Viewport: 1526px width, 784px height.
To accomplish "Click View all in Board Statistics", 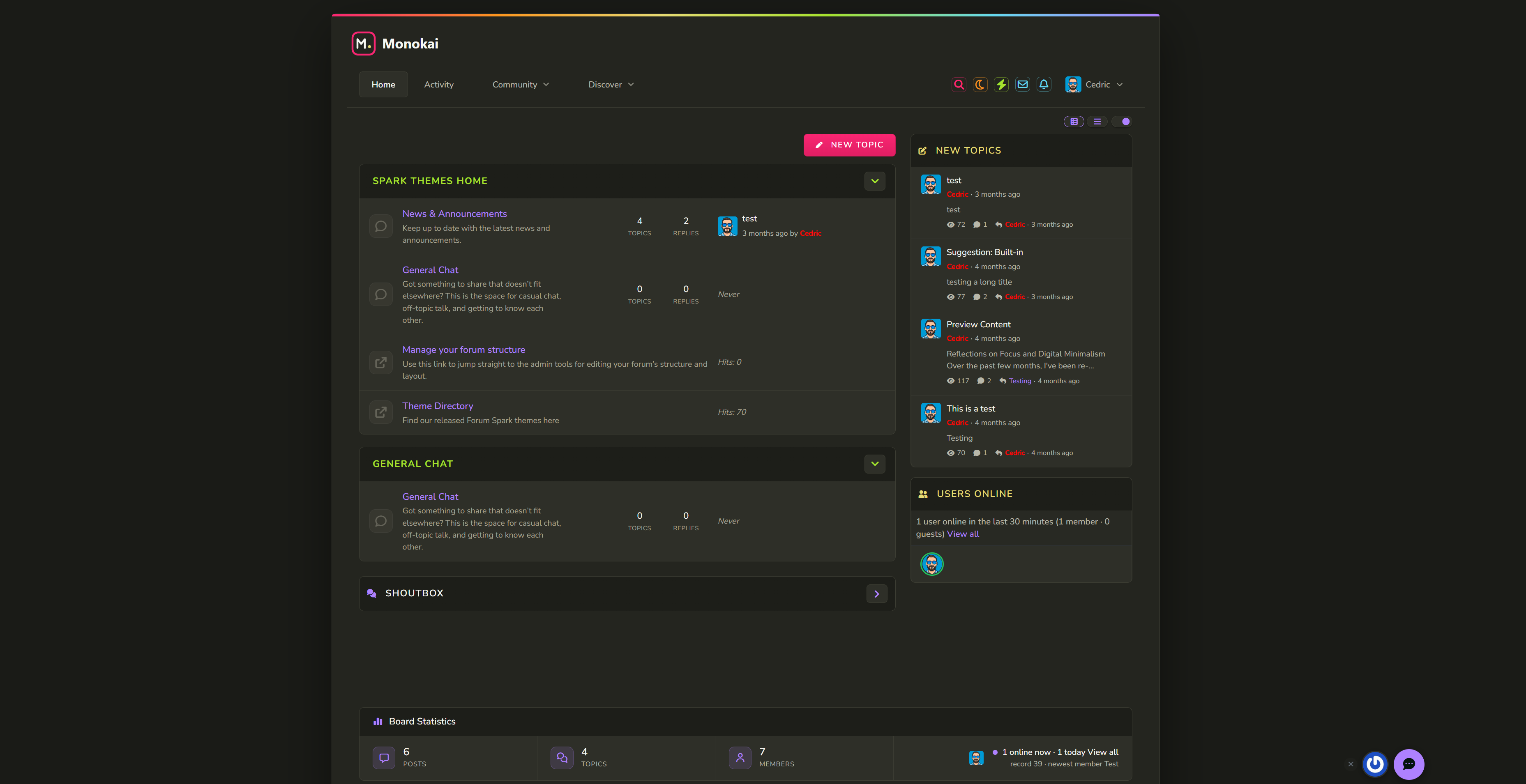I will coord(1102,752).
